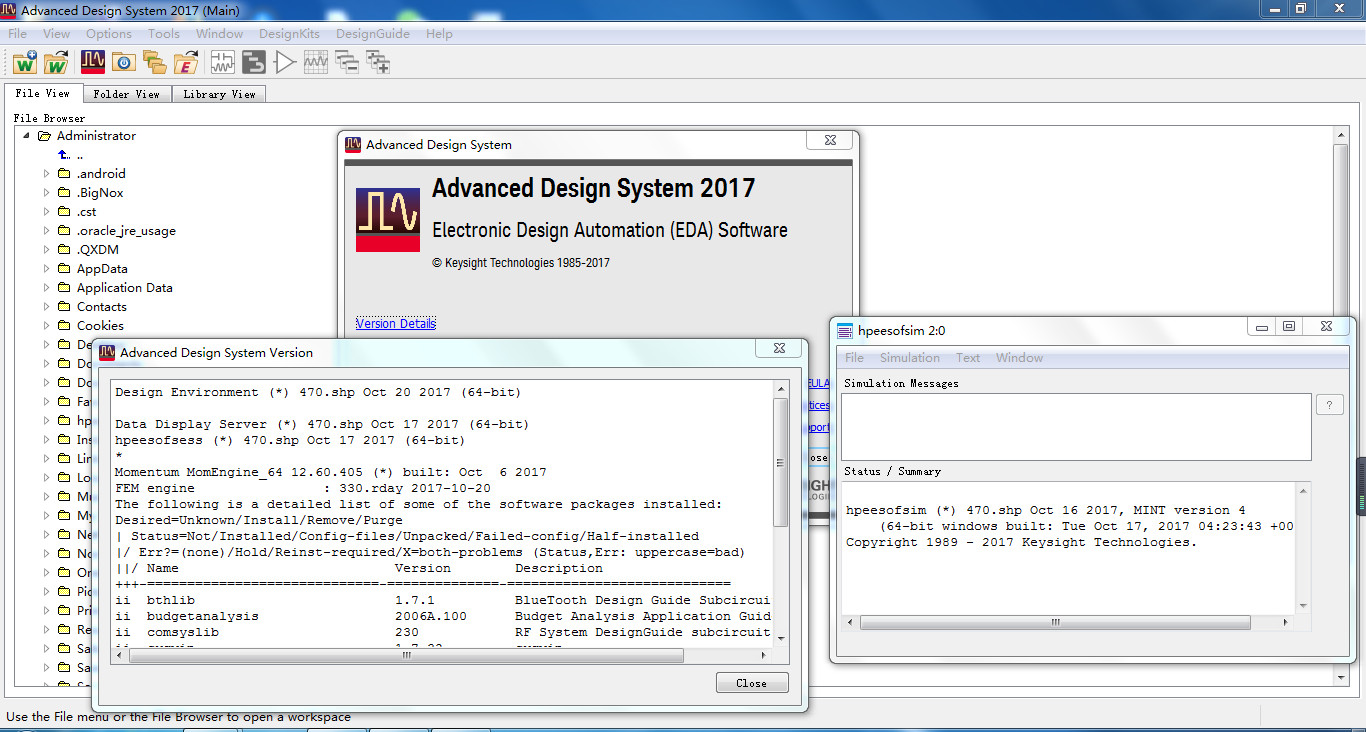Click the help question mark in hpeesofsim
Viewport: 1366px width, 732px height.
point(1329,404)
